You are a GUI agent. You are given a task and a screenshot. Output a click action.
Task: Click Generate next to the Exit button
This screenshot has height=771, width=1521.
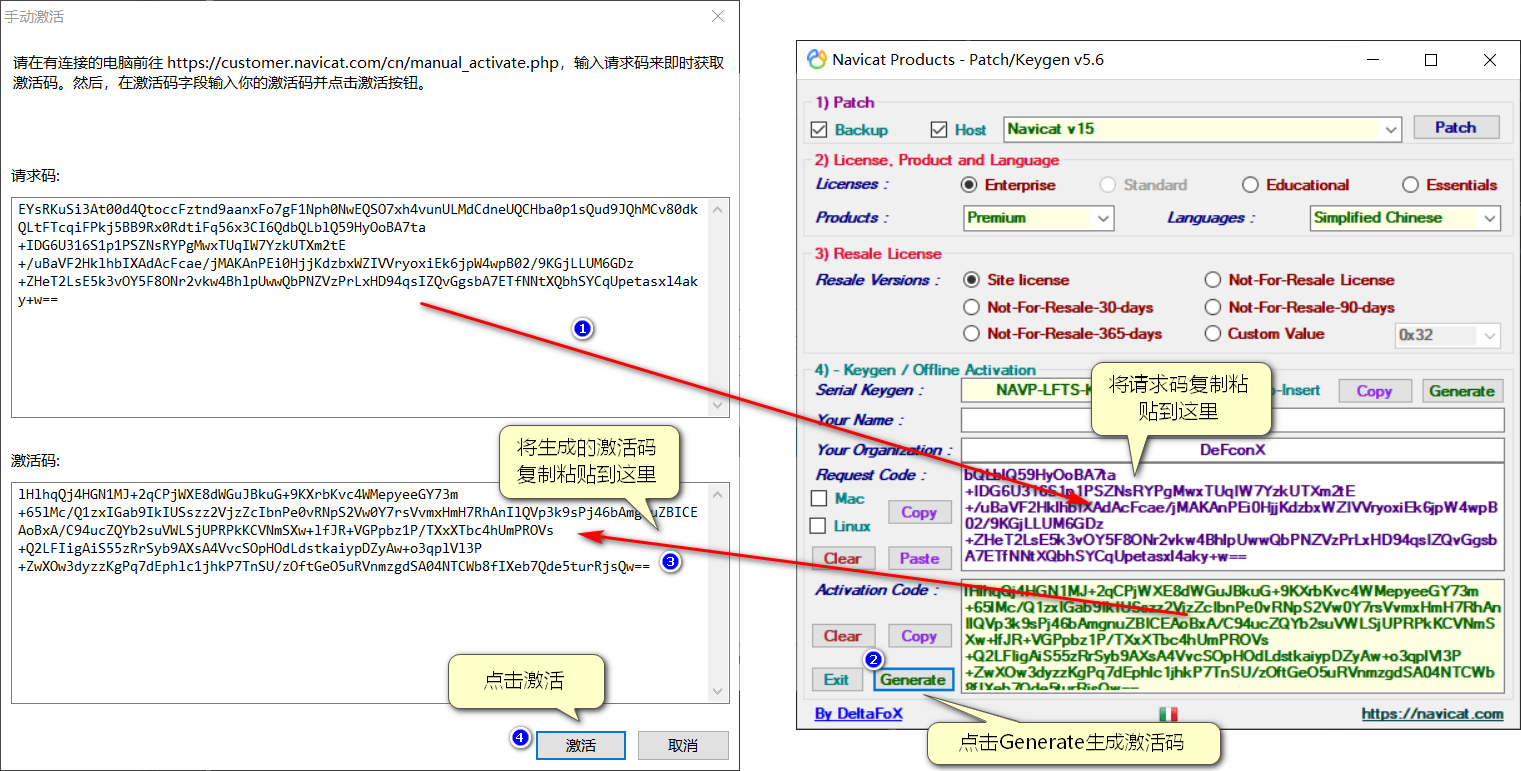(x=913, y=680)
